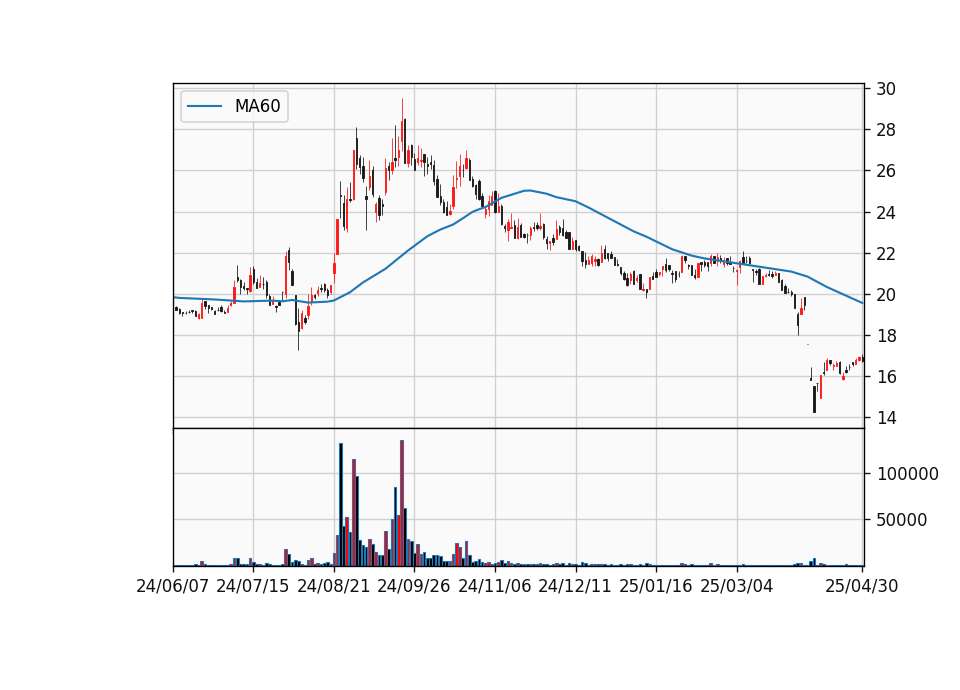Image resolution: width=960 pixels, height=690 pixels.
Task: Select the 24/06/07 date label
Action: tap(173, 586)
